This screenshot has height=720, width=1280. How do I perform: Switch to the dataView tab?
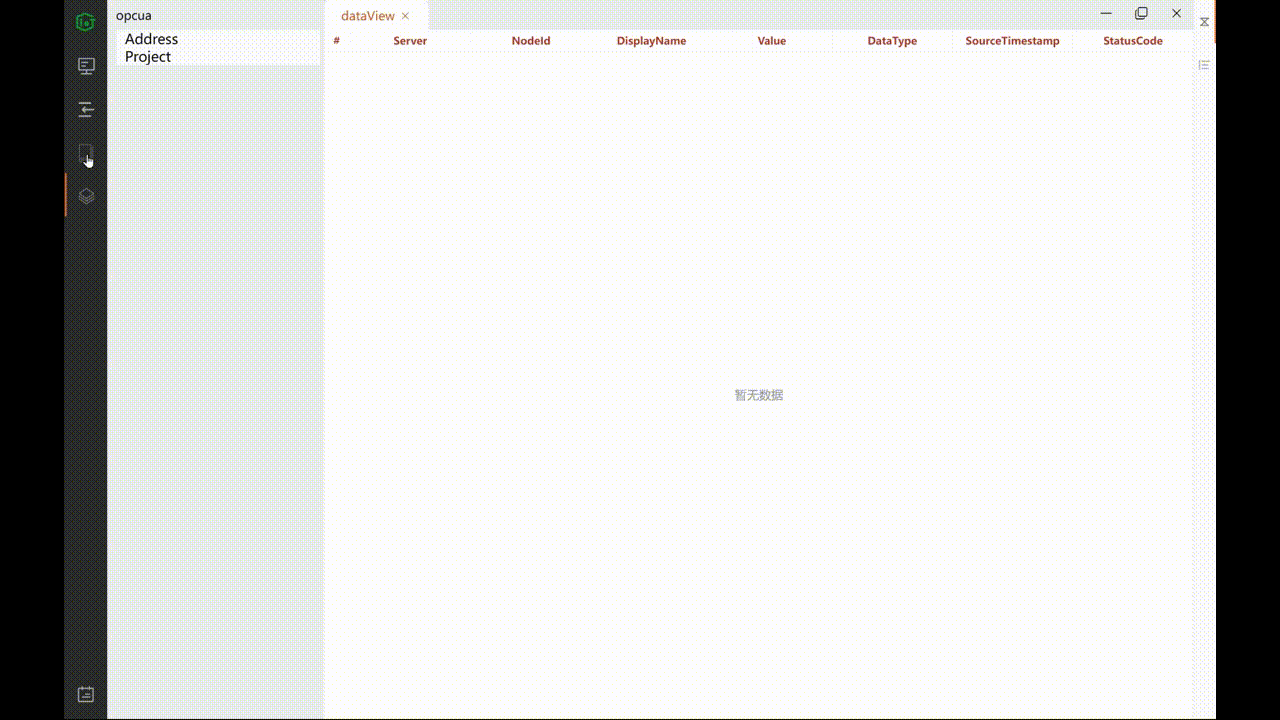pos(367,16)
